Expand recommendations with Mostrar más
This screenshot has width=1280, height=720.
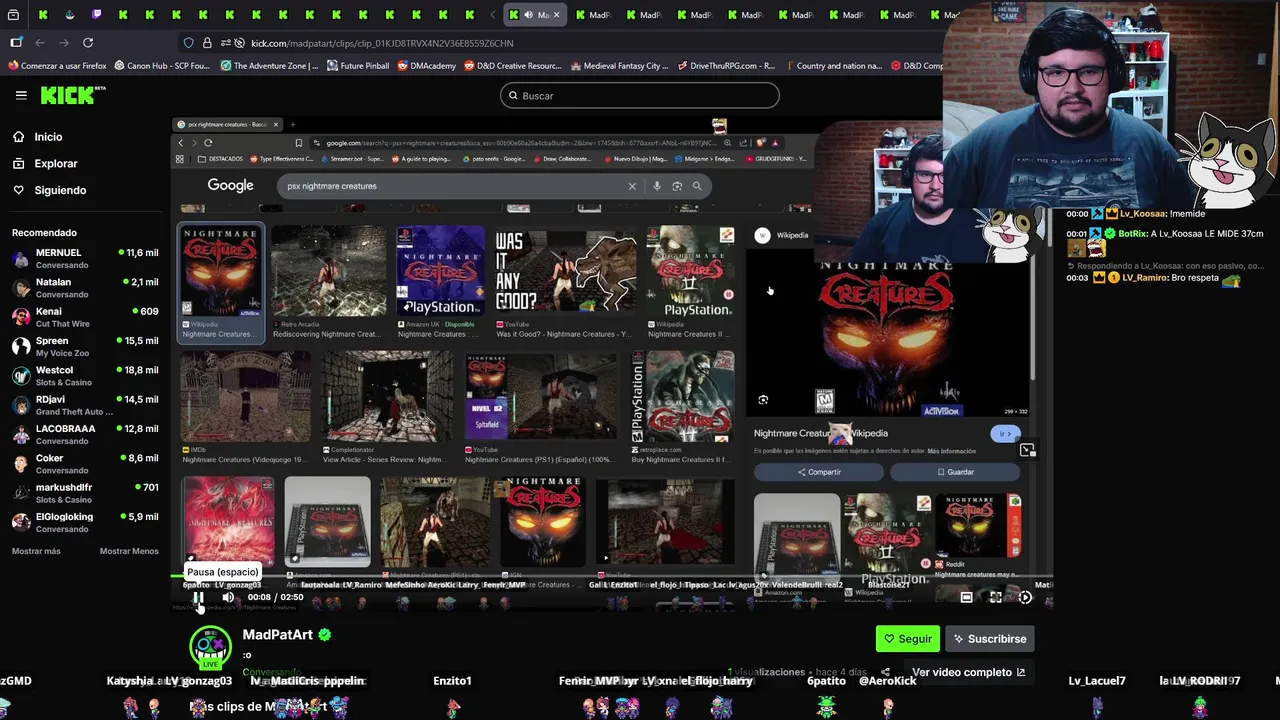[x=36, y=551]
